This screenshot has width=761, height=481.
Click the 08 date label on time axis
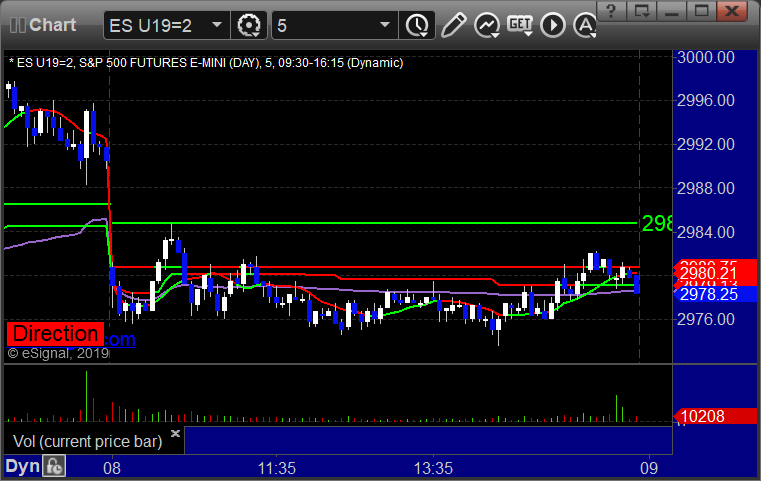[x=112, y=468]
